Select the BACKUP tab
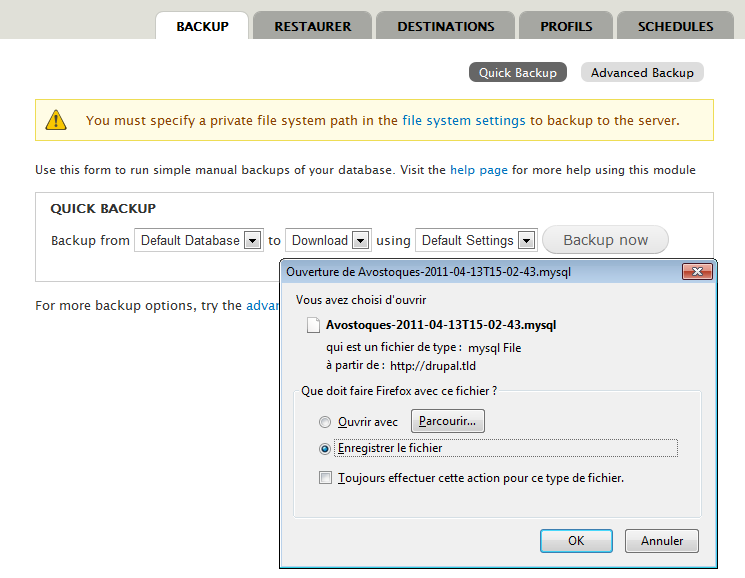This screenshot has height=578, width=745. click(202, 26)
